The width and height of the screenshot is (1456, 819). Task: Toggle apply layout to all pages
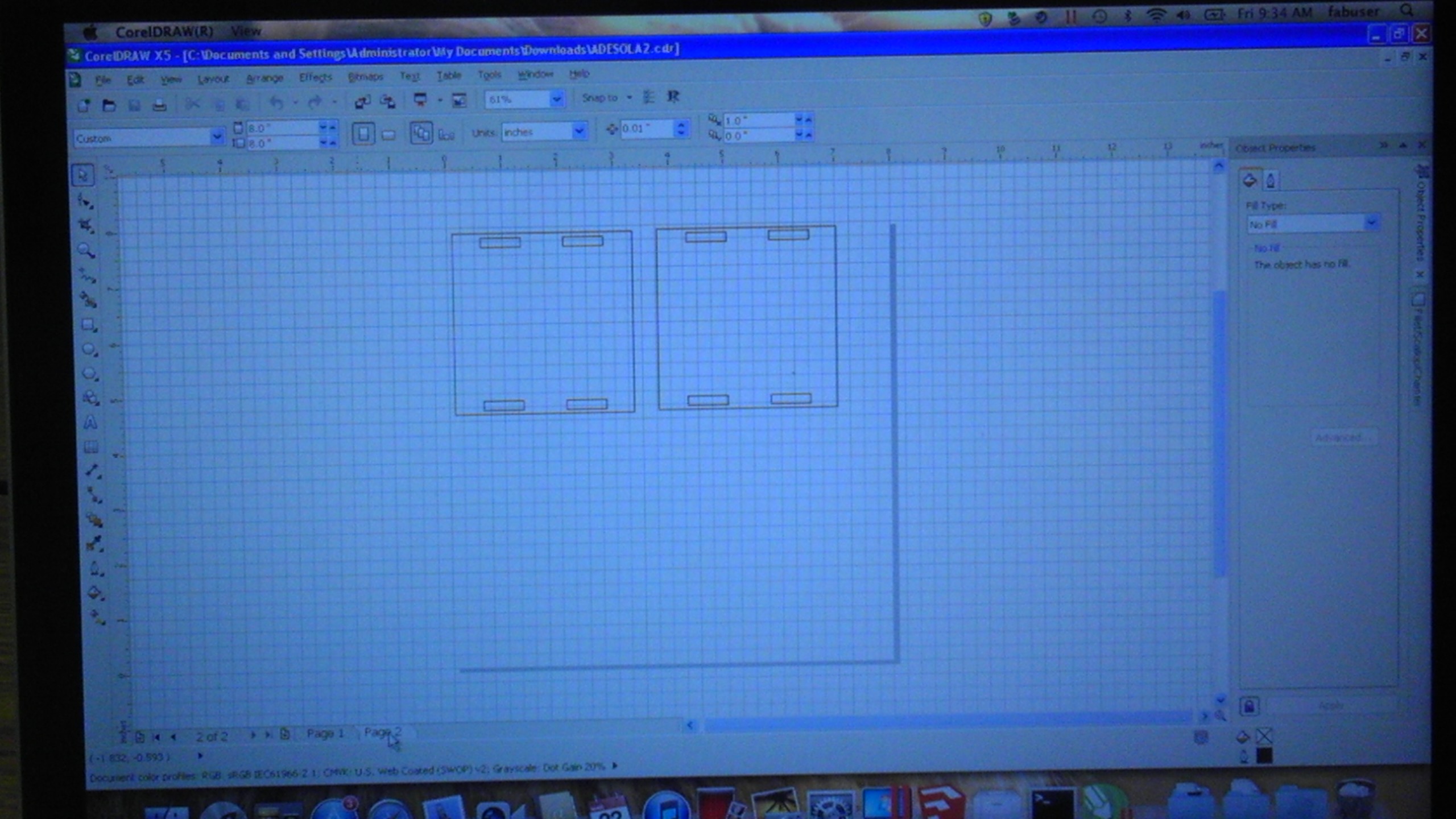pyautogui.click(x=421, y=134)
